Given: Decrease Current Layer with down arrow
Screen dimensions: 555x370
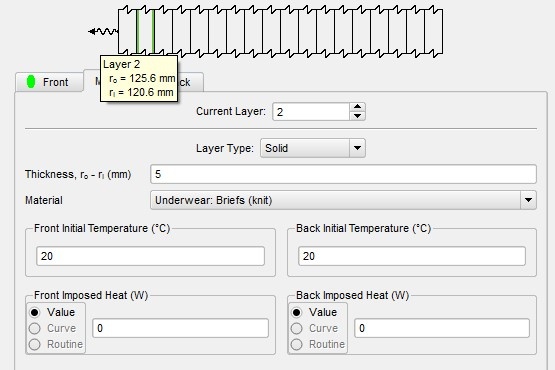Looking at the screenshot, I should point(357,116).
